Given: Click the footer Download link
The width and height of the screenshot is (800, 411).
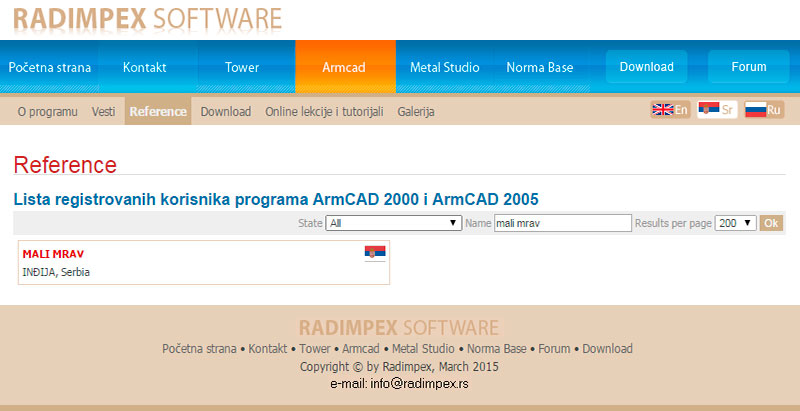Looking at the screenshot, I should click(607, 349).
